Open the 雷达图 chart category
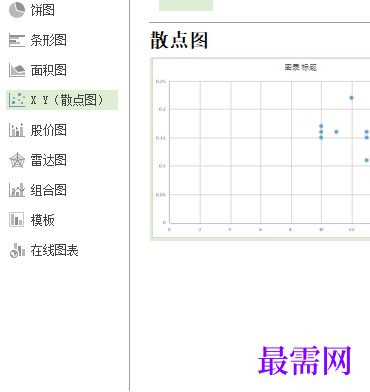 pyautogui.click(x=49, y=160)
